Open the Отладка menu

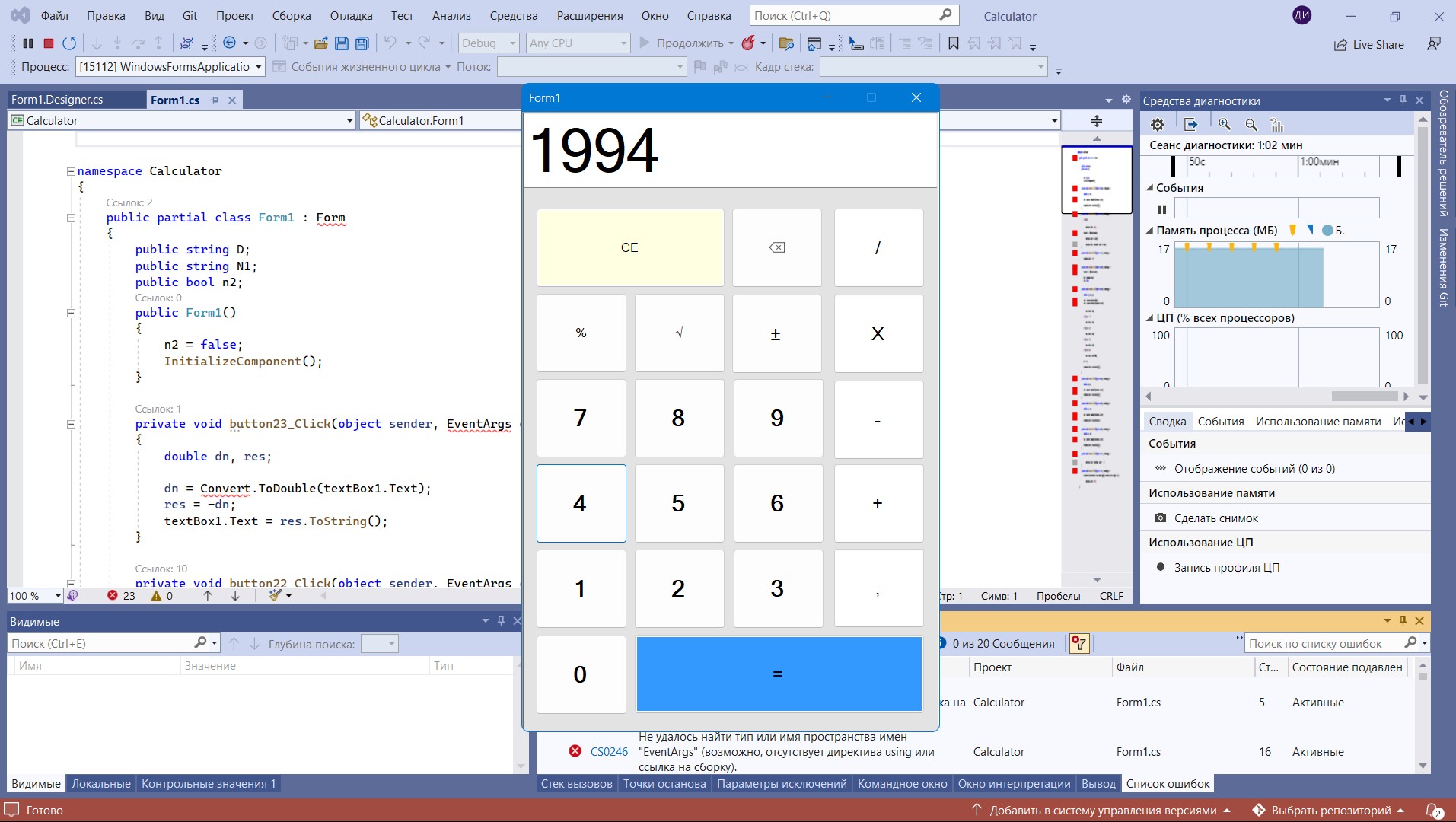coord(352,15)
